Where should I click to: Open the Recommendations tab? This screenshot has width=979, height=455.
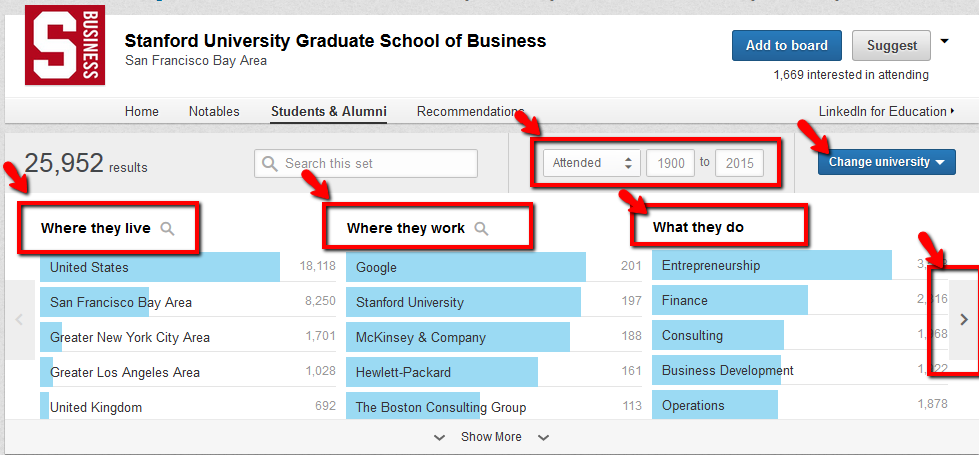coord(470,112)
